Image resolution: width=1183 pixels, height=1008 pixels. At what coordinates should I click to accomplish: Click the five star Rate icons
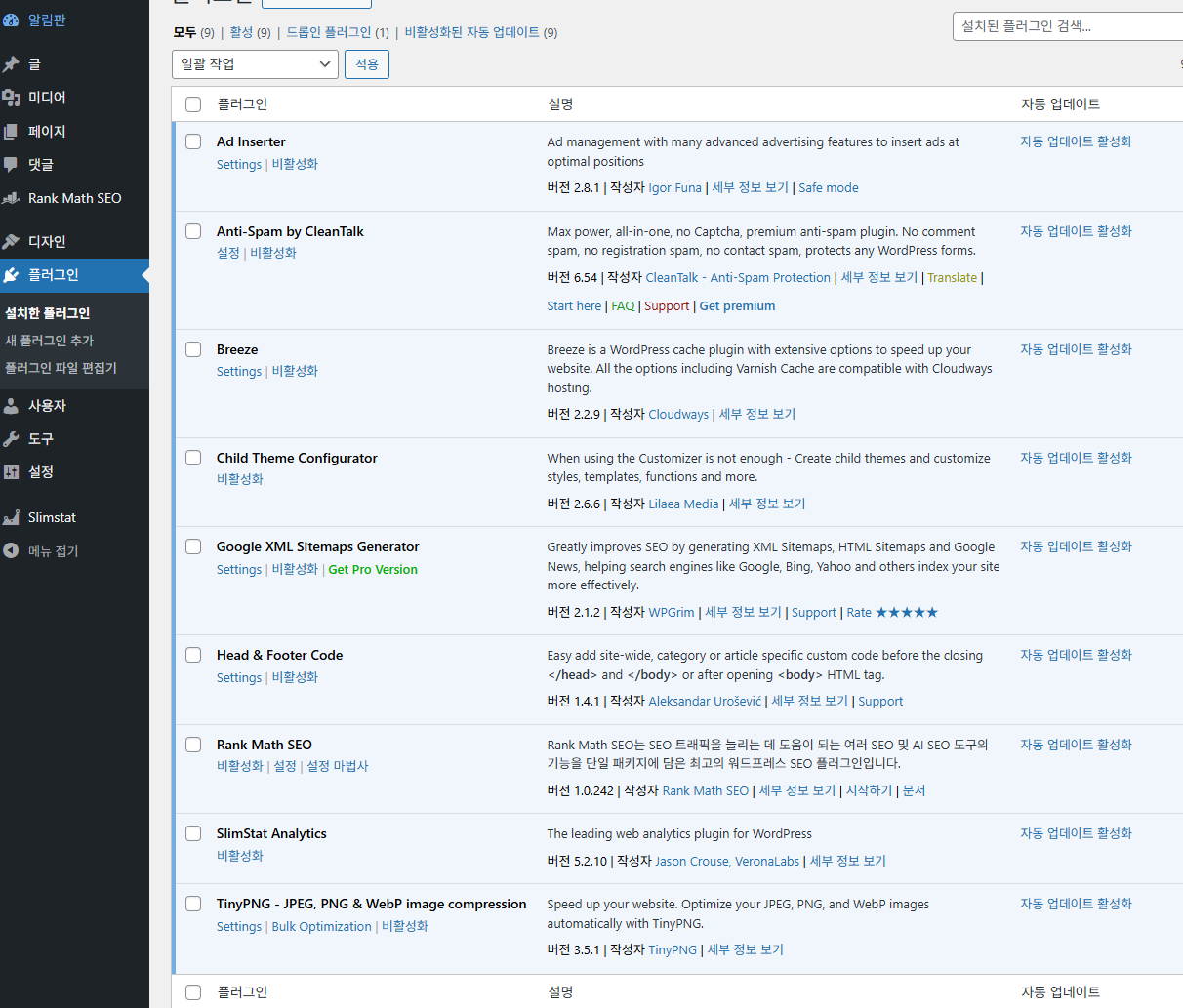click(x=907, y=612)
